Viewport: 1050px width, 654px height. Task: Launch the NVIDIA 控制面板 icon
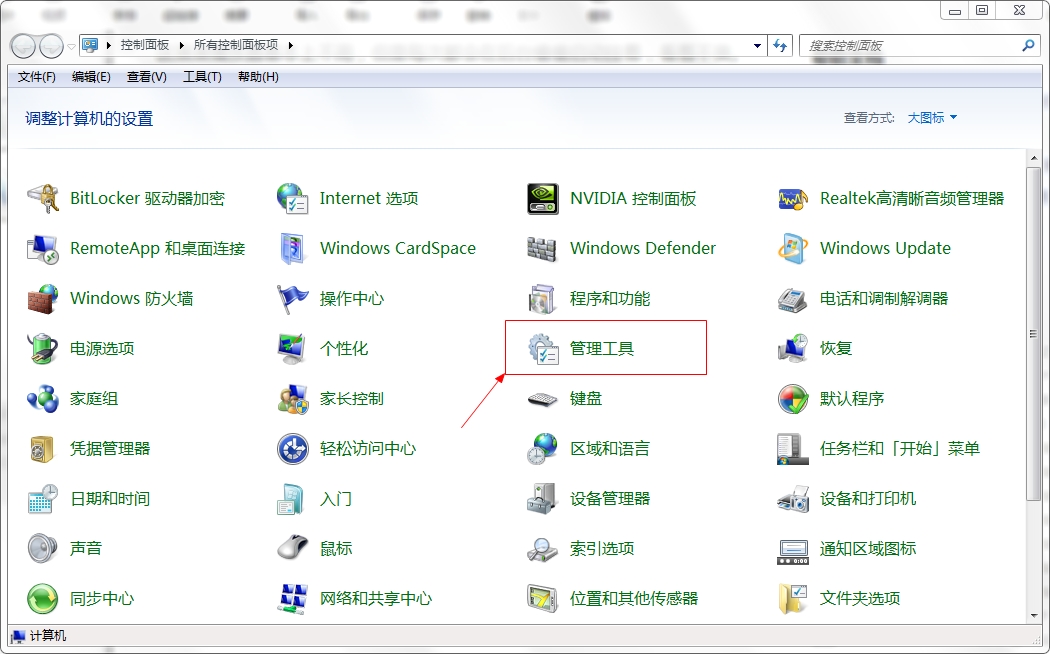coord(542,198)
